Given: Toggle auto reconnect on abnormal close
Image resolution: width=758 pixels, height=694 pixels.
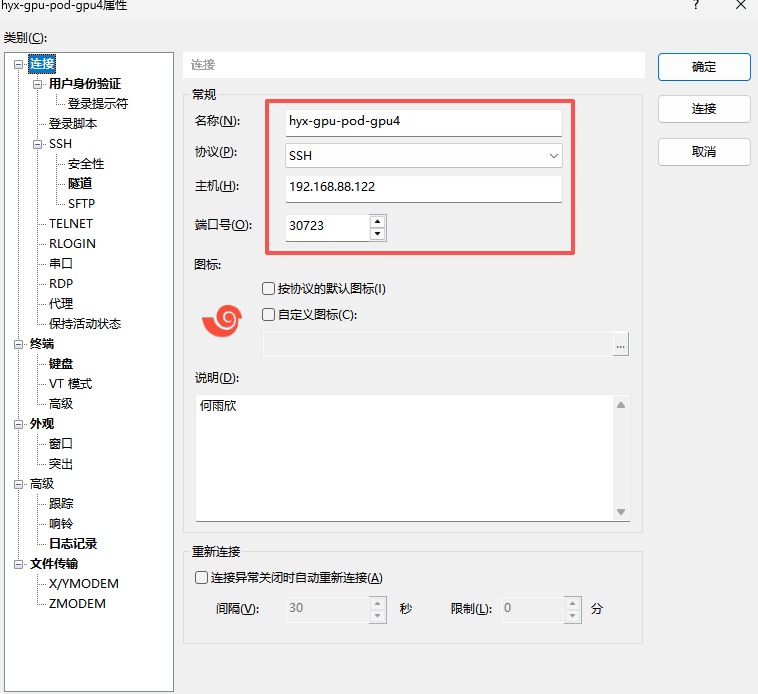Looking at the screenshot, I should coord(202,578).
